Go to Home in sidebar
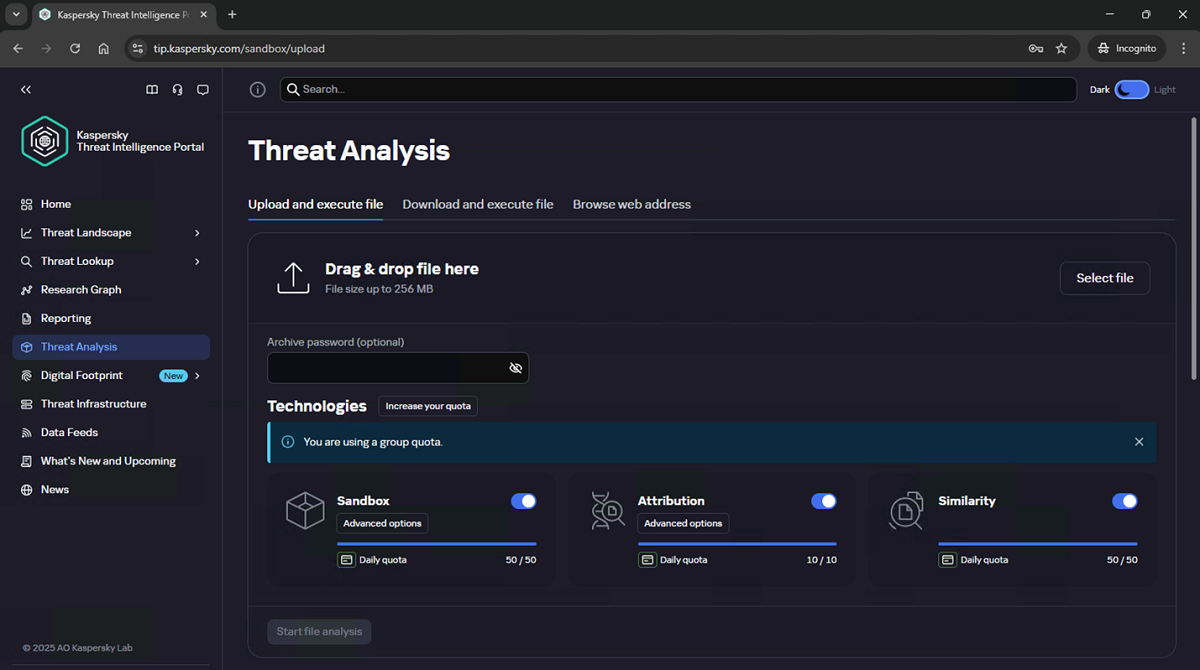 [111, 204]
